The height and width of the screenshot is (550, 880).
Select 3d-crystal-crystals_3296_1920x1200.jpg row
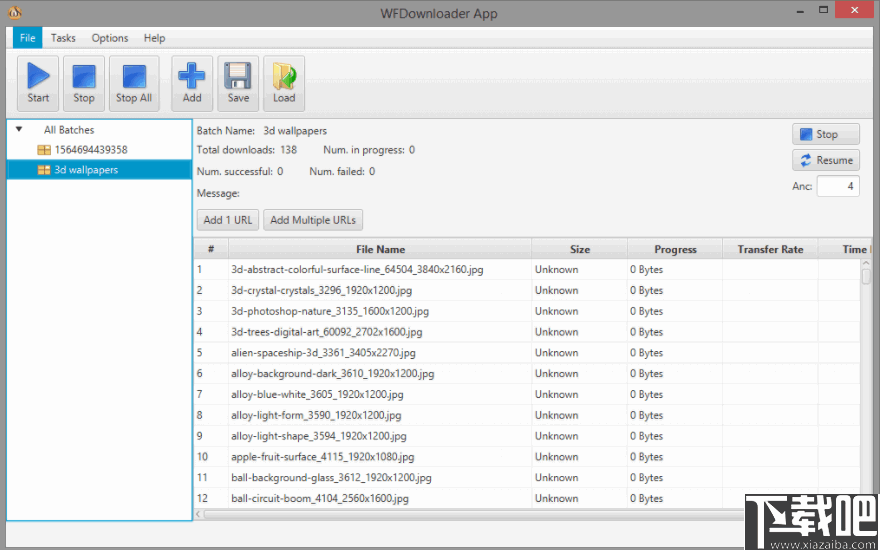[x=527, y=290]
